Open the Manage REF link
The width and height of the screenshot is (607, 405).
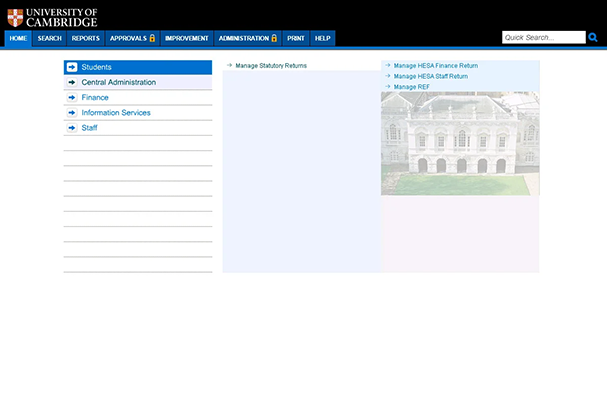coord(412,87)
